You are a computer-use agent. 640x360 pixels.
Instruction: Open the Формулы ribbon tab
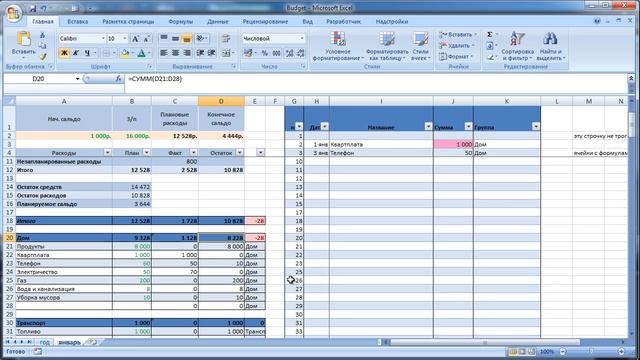(180, 22)
